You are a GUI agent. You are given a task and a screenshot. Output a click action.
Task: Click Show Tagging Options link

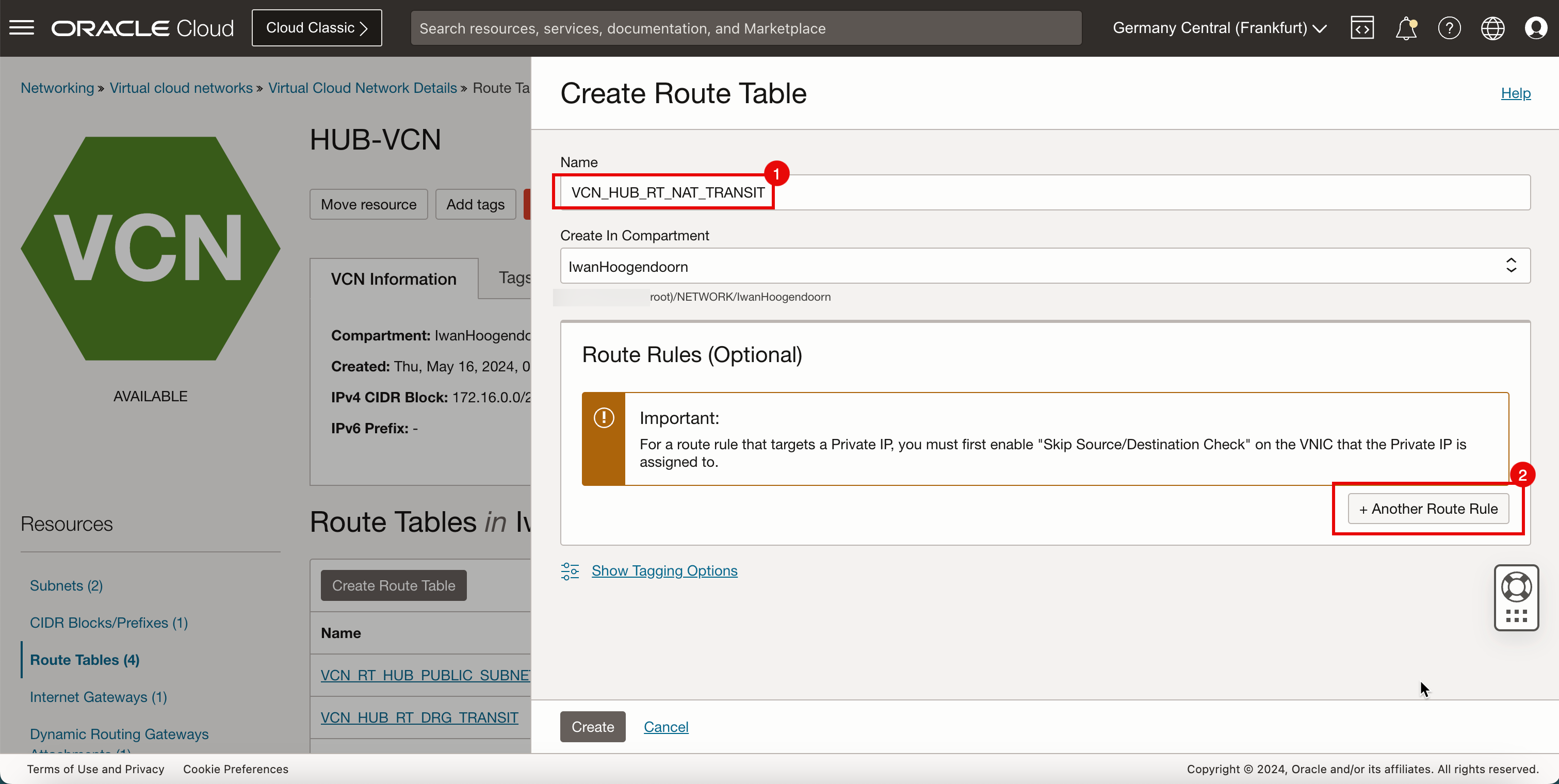(664, 570)
